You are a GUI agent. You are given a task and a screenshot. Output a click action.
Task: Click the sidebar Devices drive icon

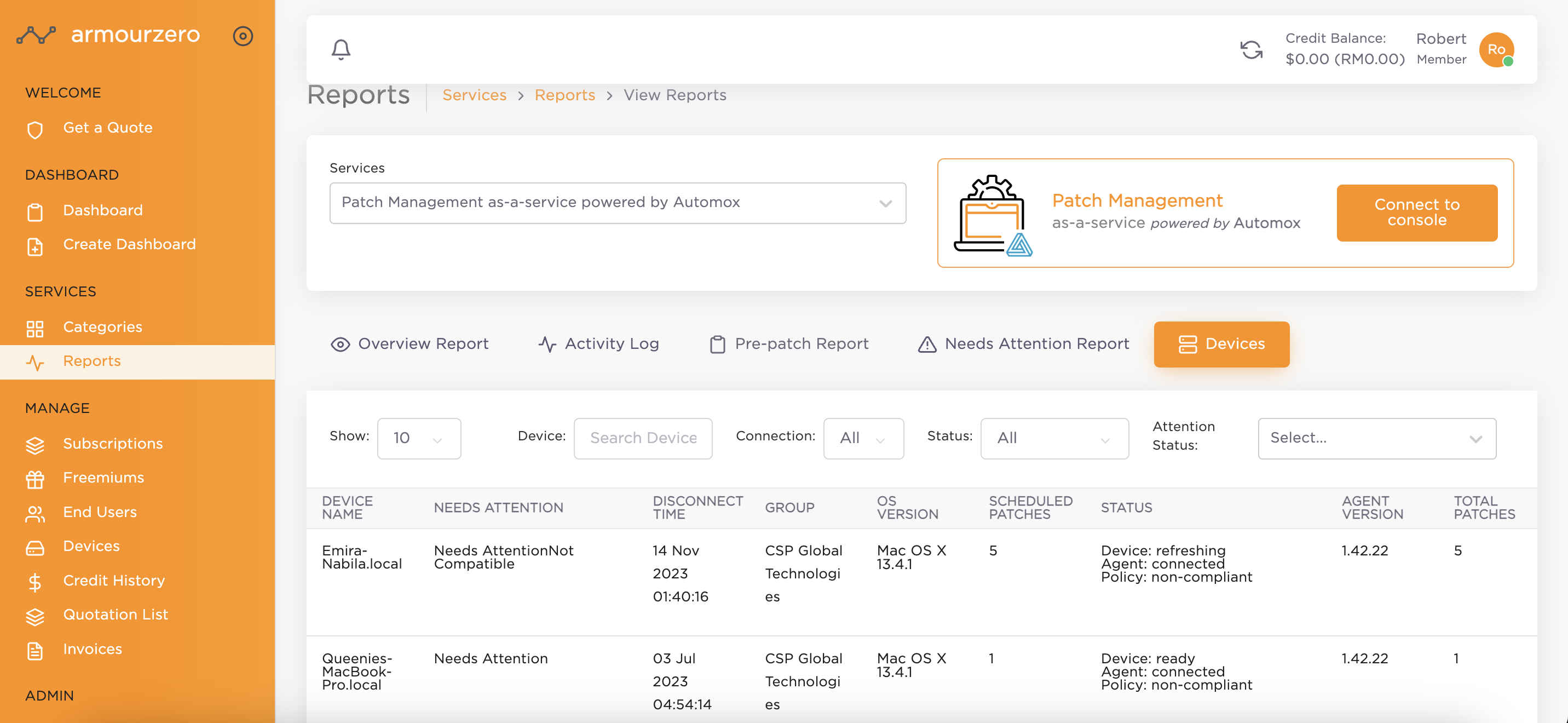point(35,548)
